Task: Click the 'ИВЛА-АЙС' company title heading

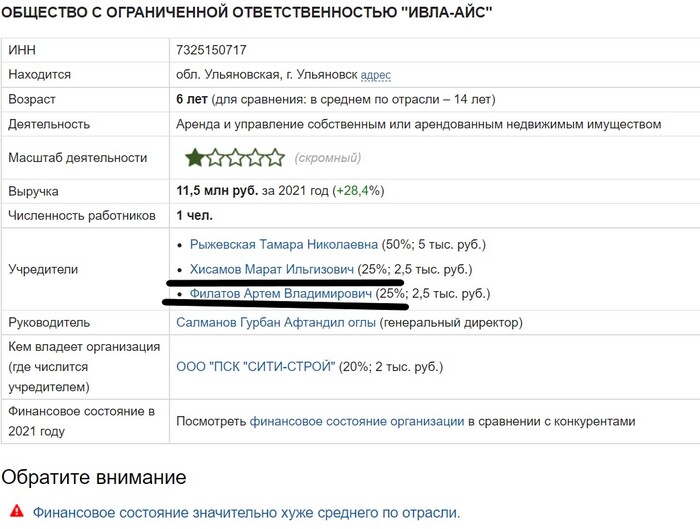Action: [246, 12]
